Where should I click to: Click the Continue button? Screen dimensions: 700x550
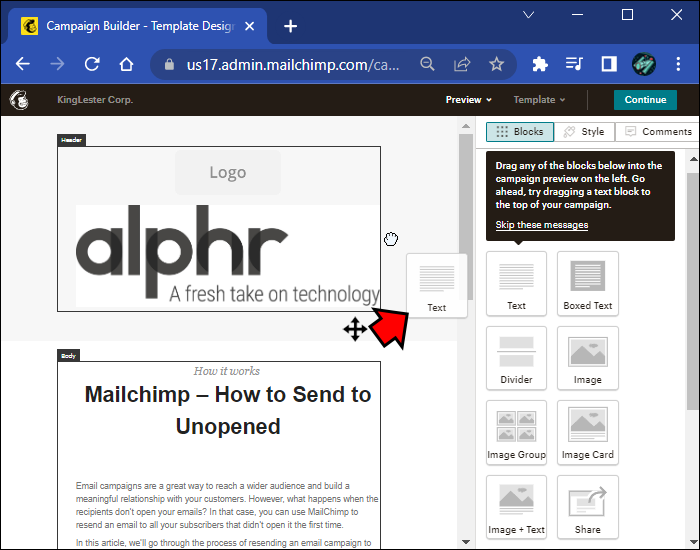pos(645,100)
